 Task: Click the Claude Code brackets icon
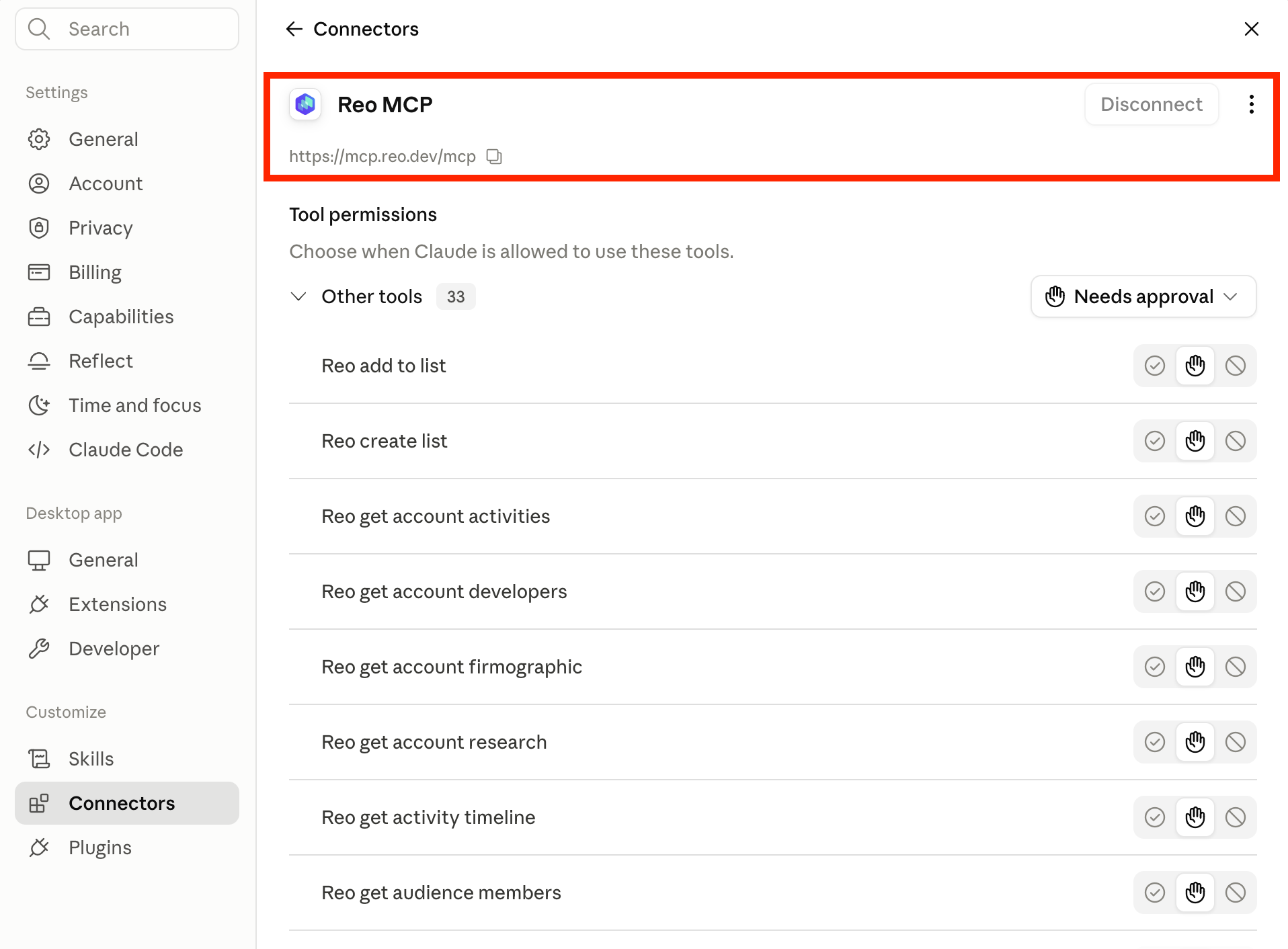[39, 450]
